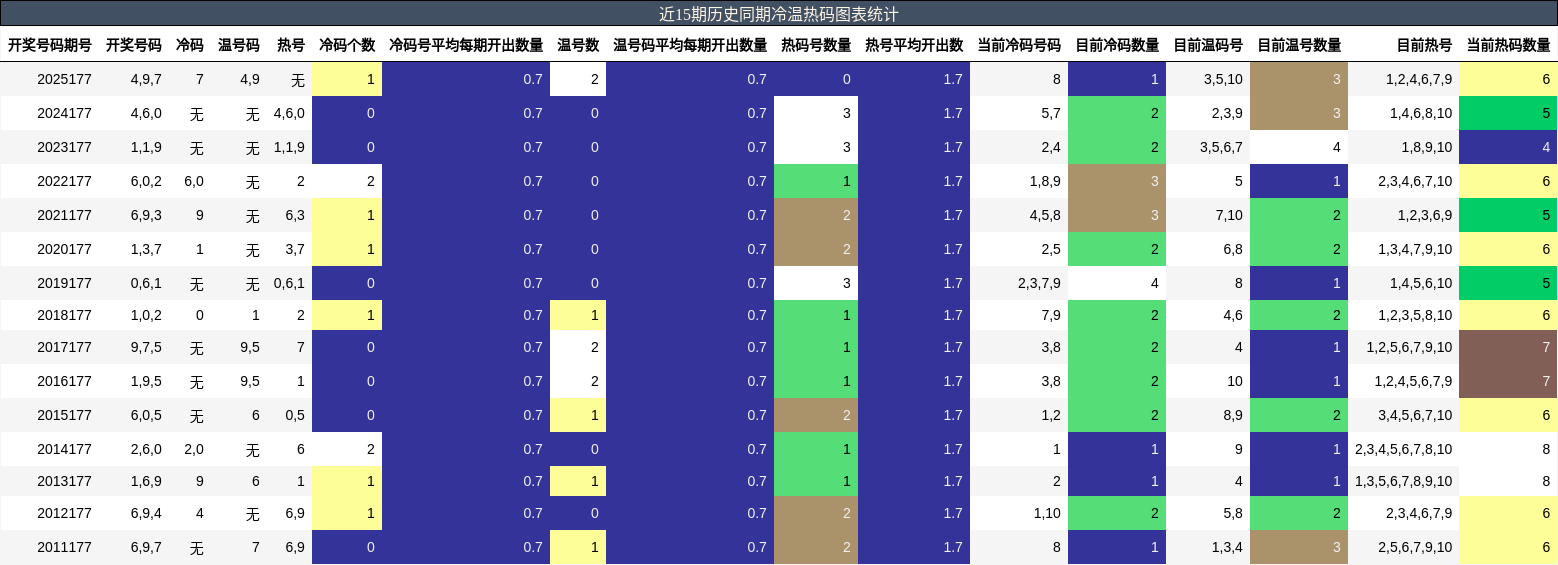The height and width of the screenshot is (565, 1558).
Task: Click the 目前热号 column header
Action: [1424, 45]
